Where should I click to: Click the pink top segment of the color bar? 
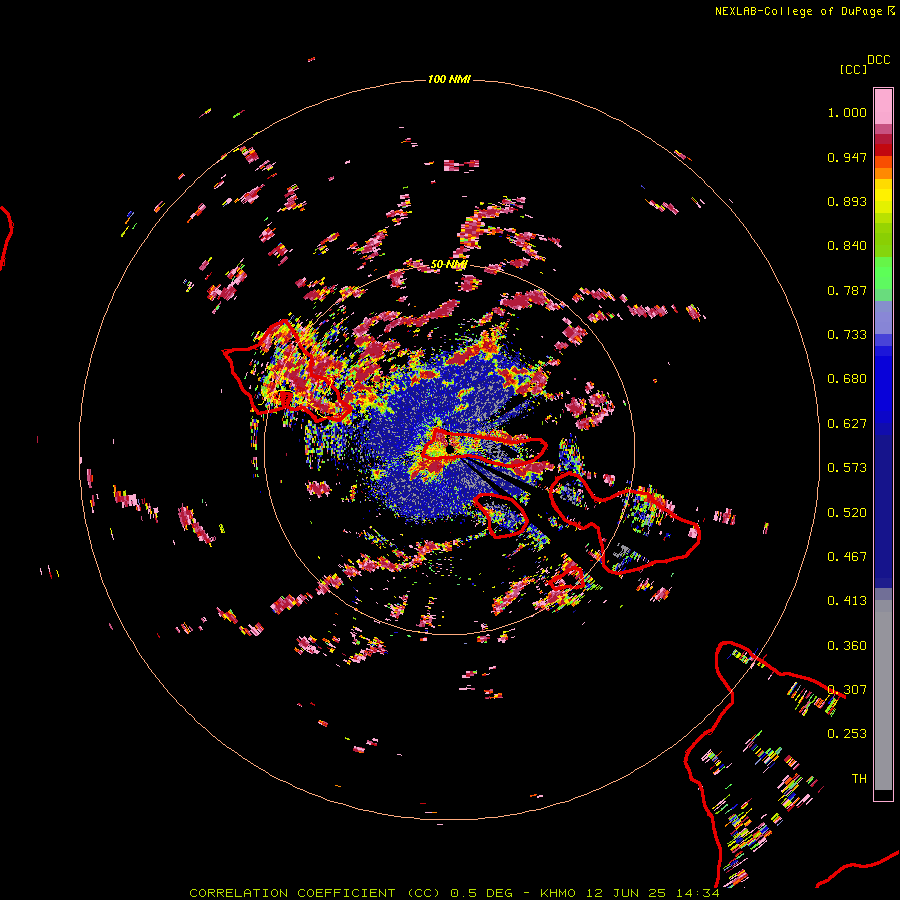pyautogui.click(x=883, y=106)
